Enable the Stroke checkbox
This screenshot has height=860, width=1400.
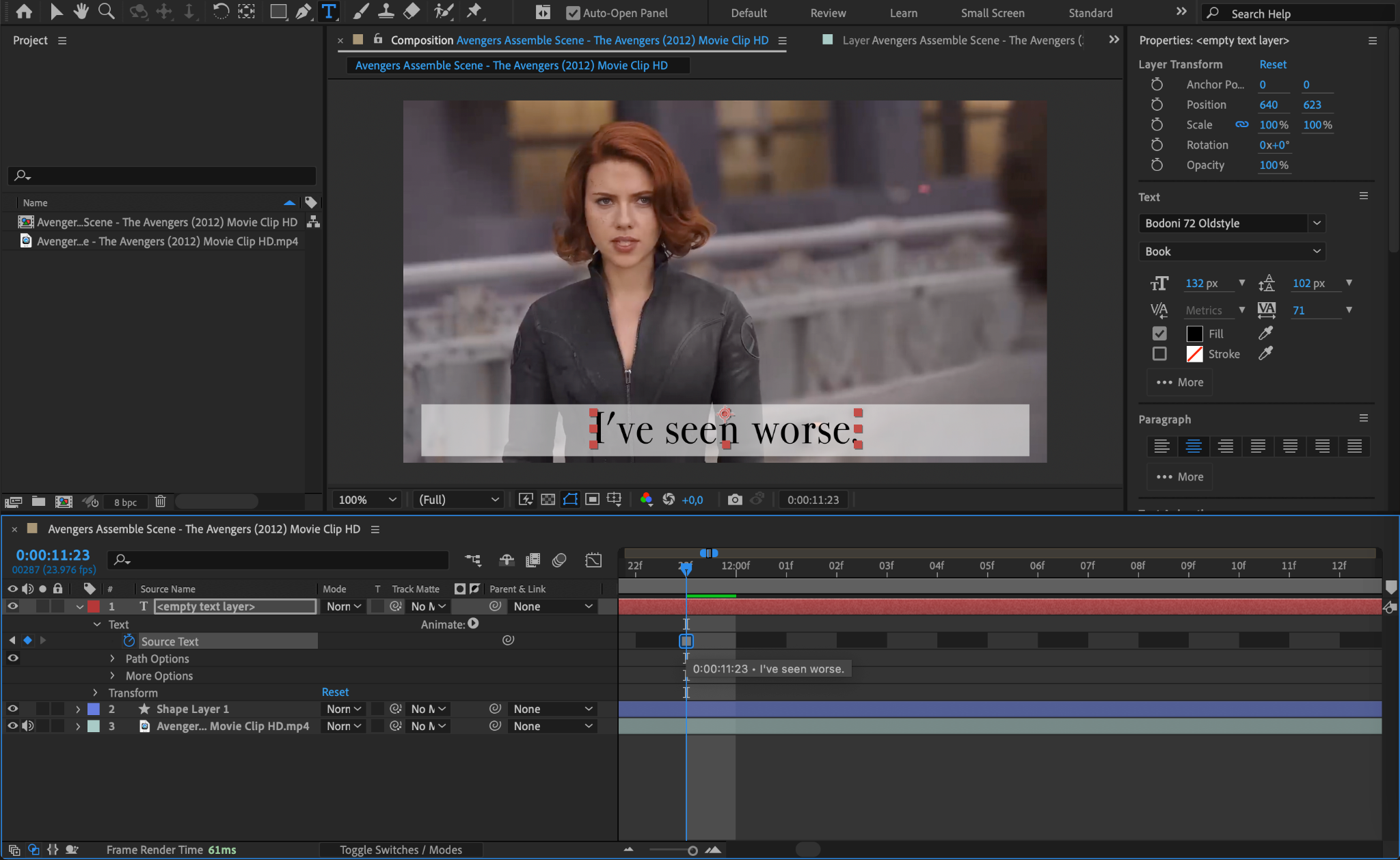tap(1159, 353)
